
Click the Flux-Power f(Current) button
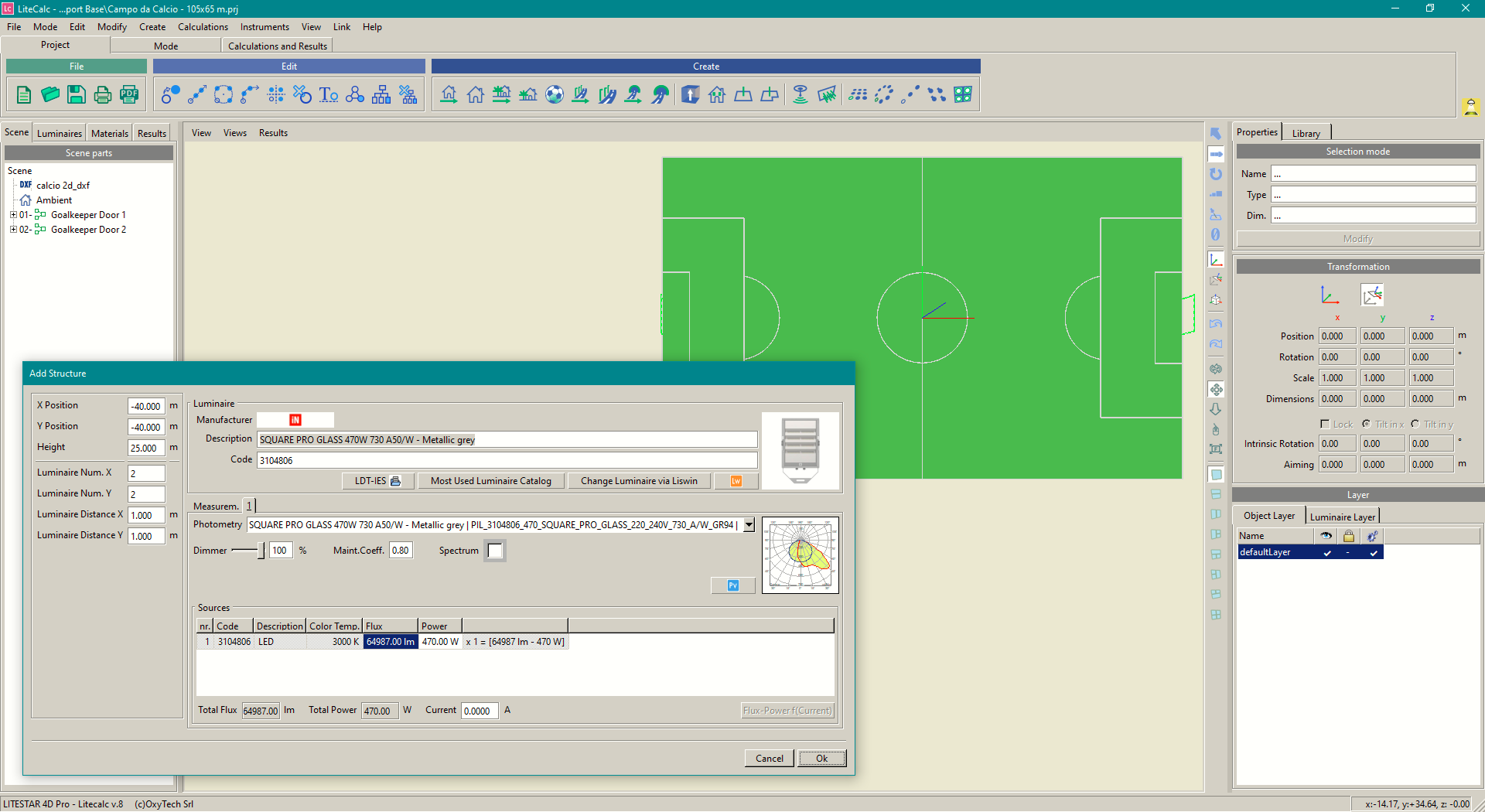pos(787,711)
